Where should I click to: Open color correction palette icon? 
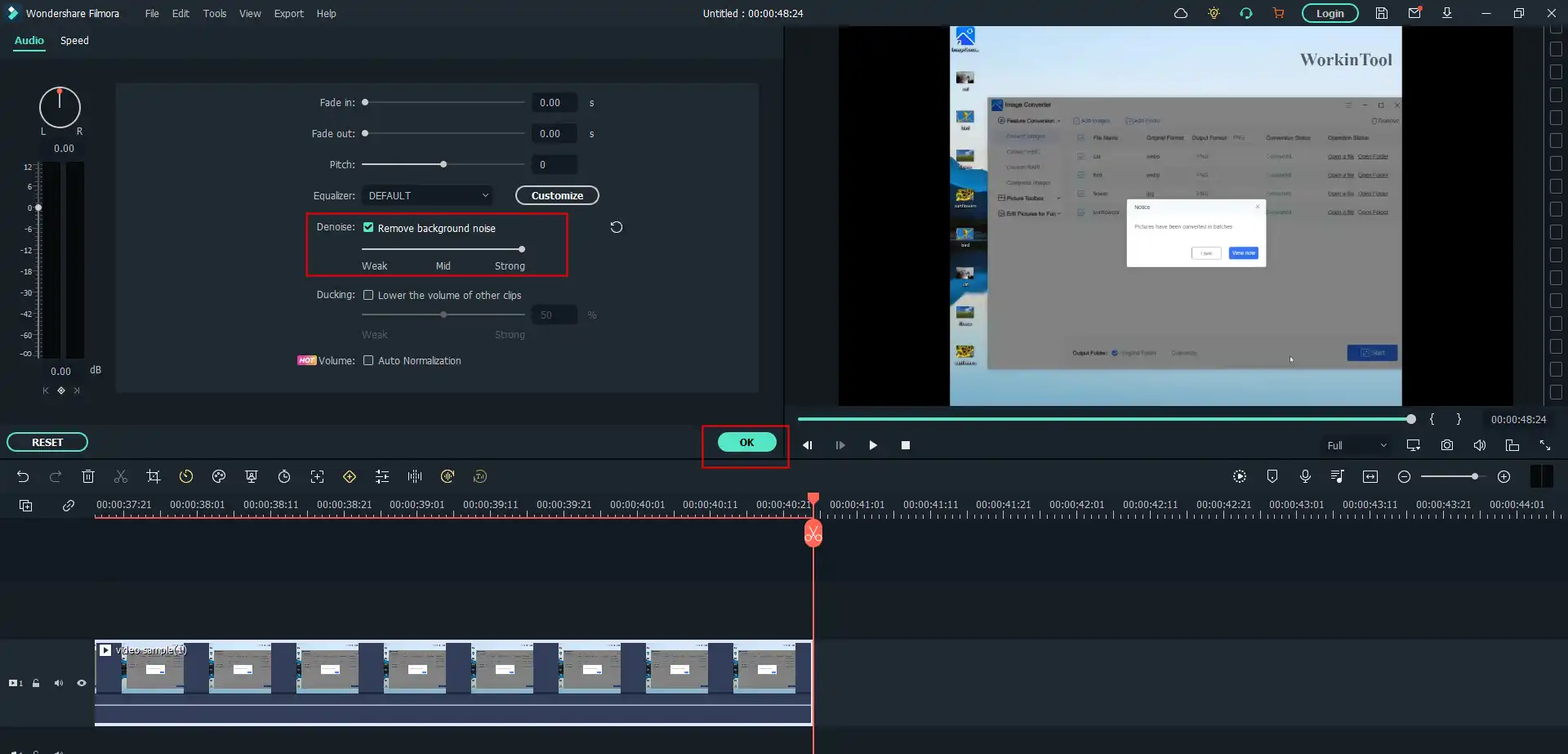[x=219, y=476]
